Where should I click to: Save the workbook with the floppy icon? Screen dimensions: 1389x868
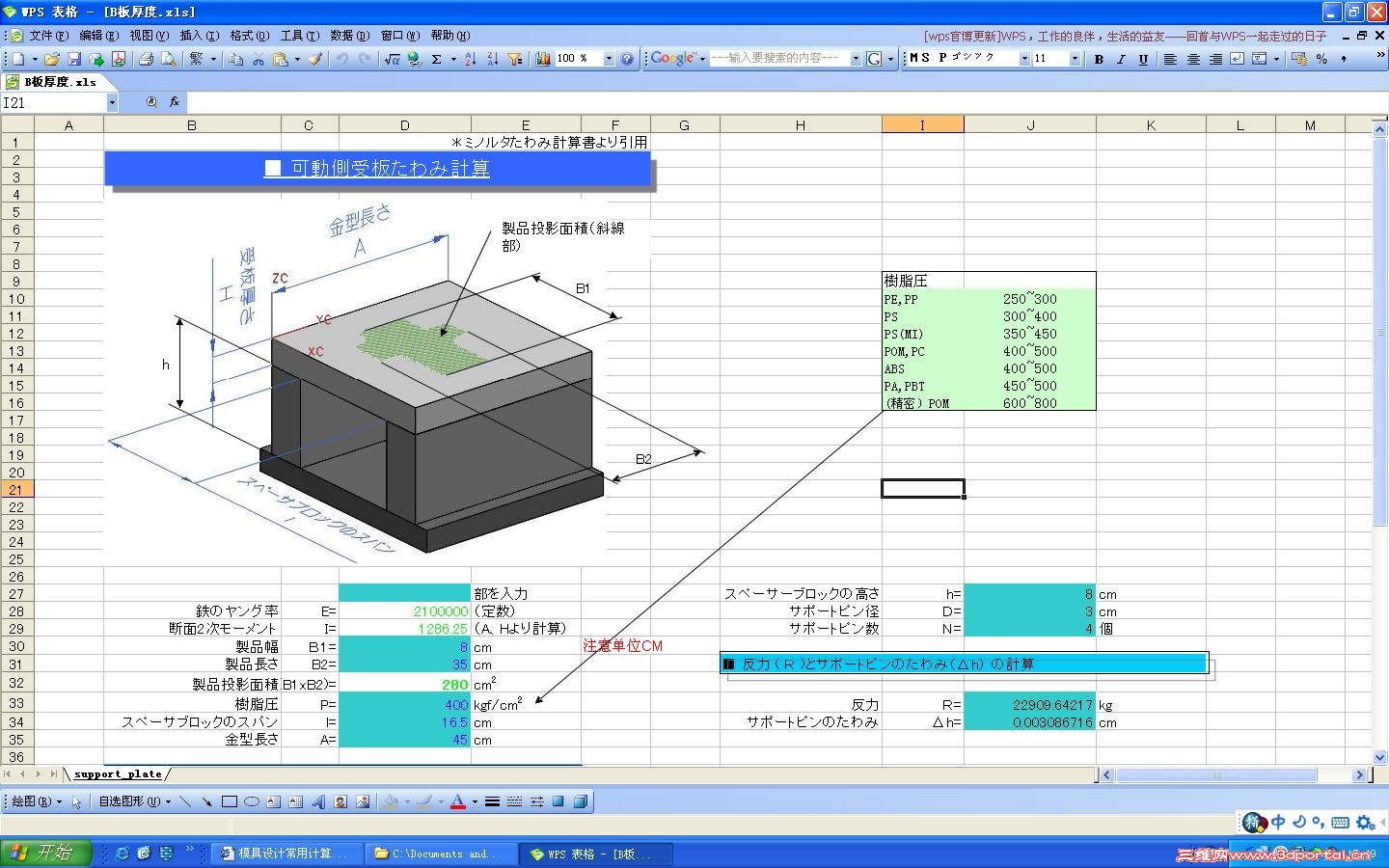[x=74, y=59]
